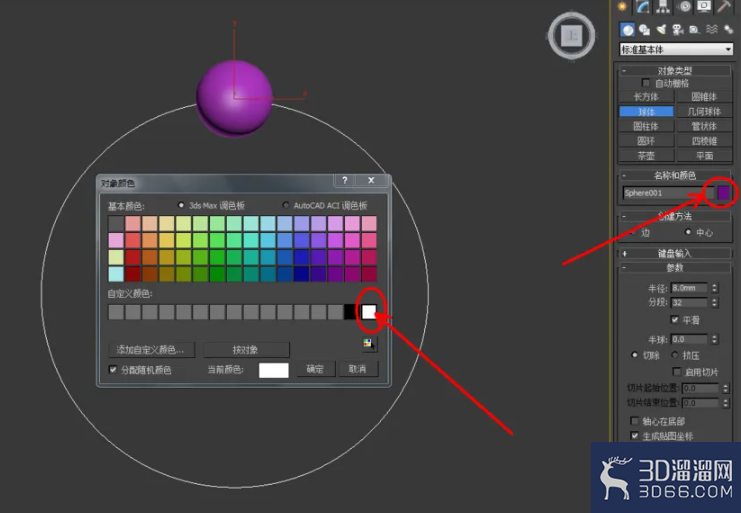Select the Lights category icon
This screenshot has width=741, height=513.
pos(661,30)
